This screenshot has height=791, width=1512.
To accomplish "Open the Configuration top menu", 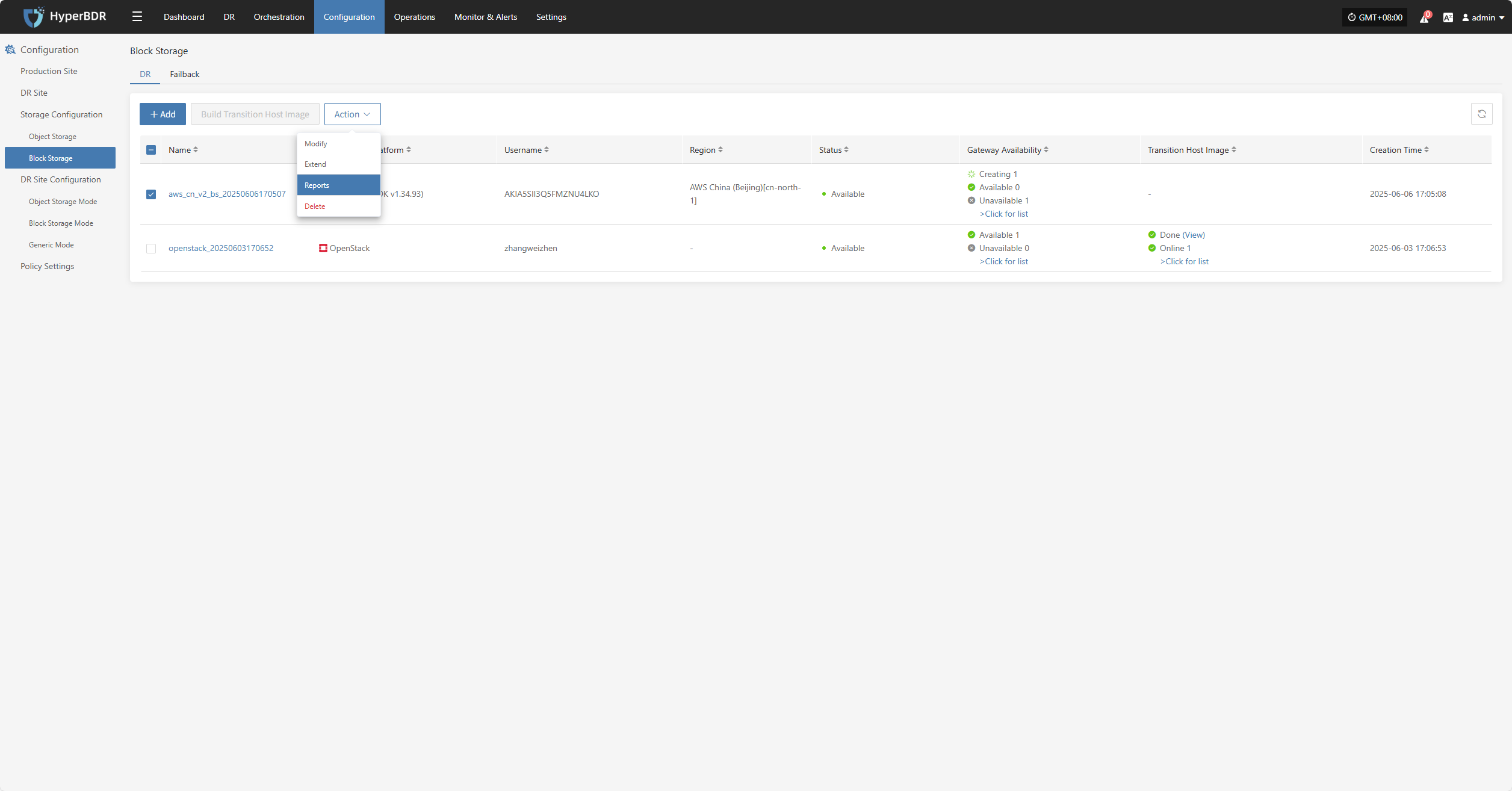I will tap(349, 17).
